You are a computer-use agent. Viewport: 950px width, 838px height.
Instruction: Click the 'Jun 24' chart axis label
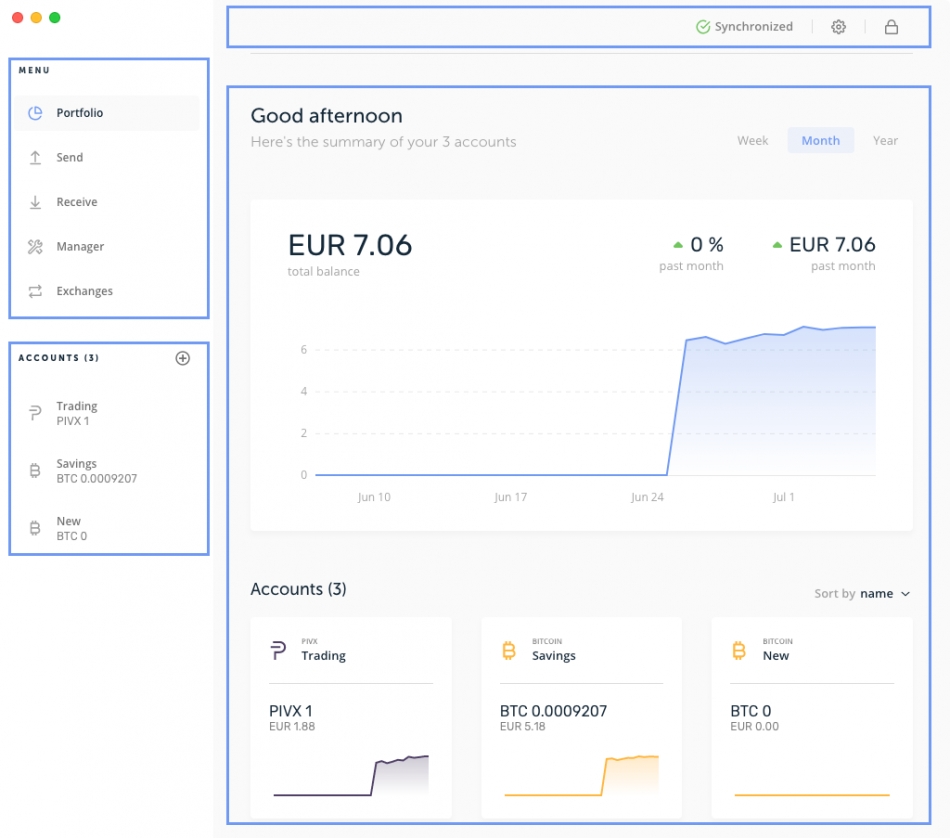point(647,497)
